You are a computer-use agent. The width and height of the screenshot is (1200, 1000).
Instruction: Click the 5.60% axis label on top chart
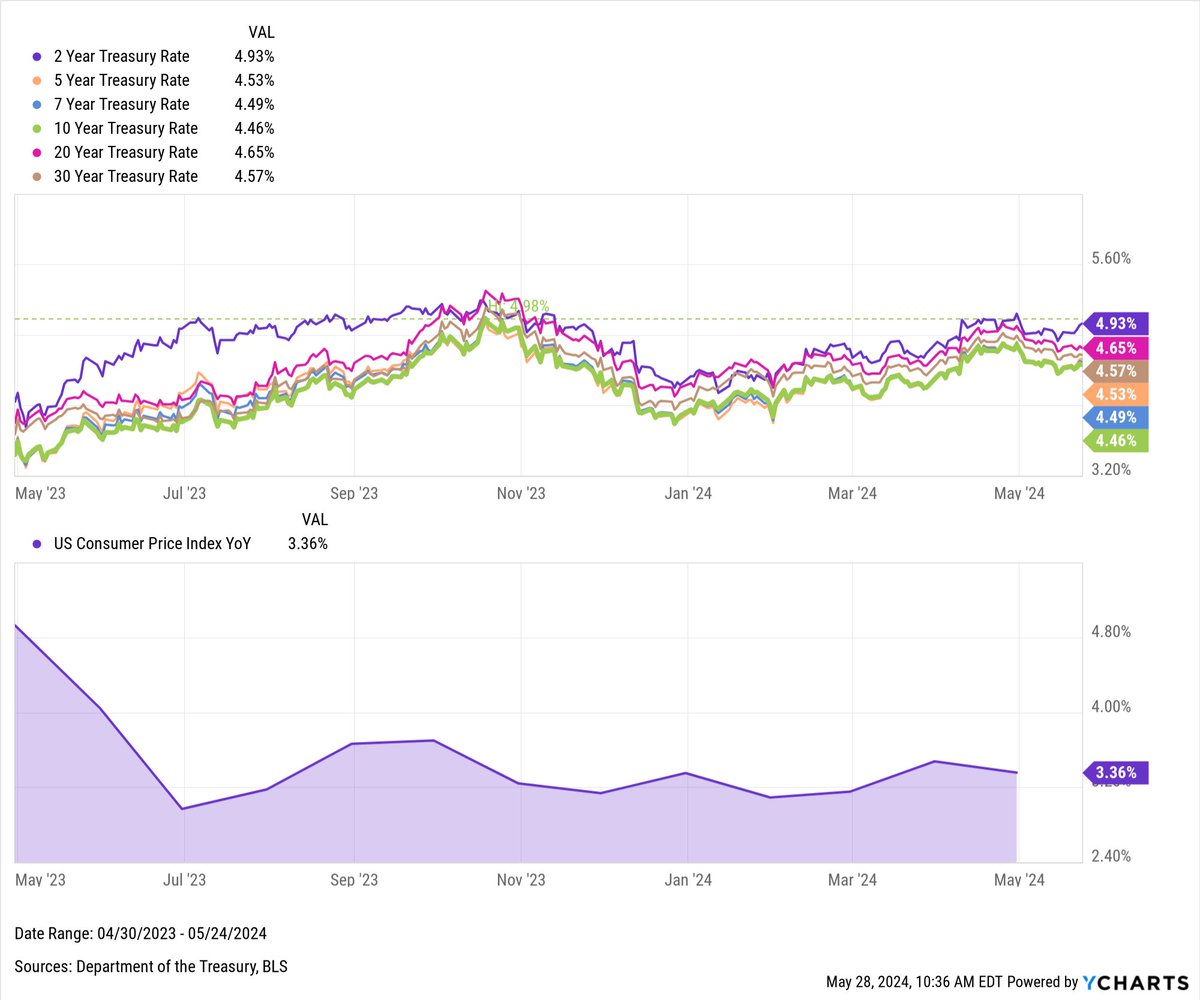tap(1110, 258)
